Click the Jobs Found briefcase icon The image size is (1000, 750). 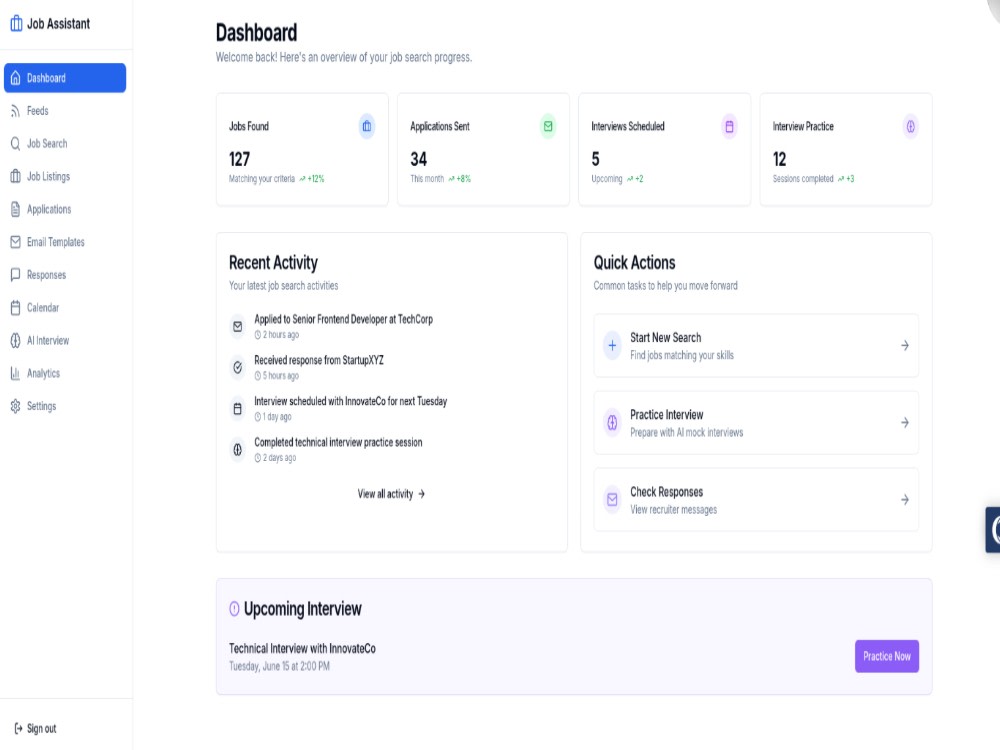click(367, 126)
